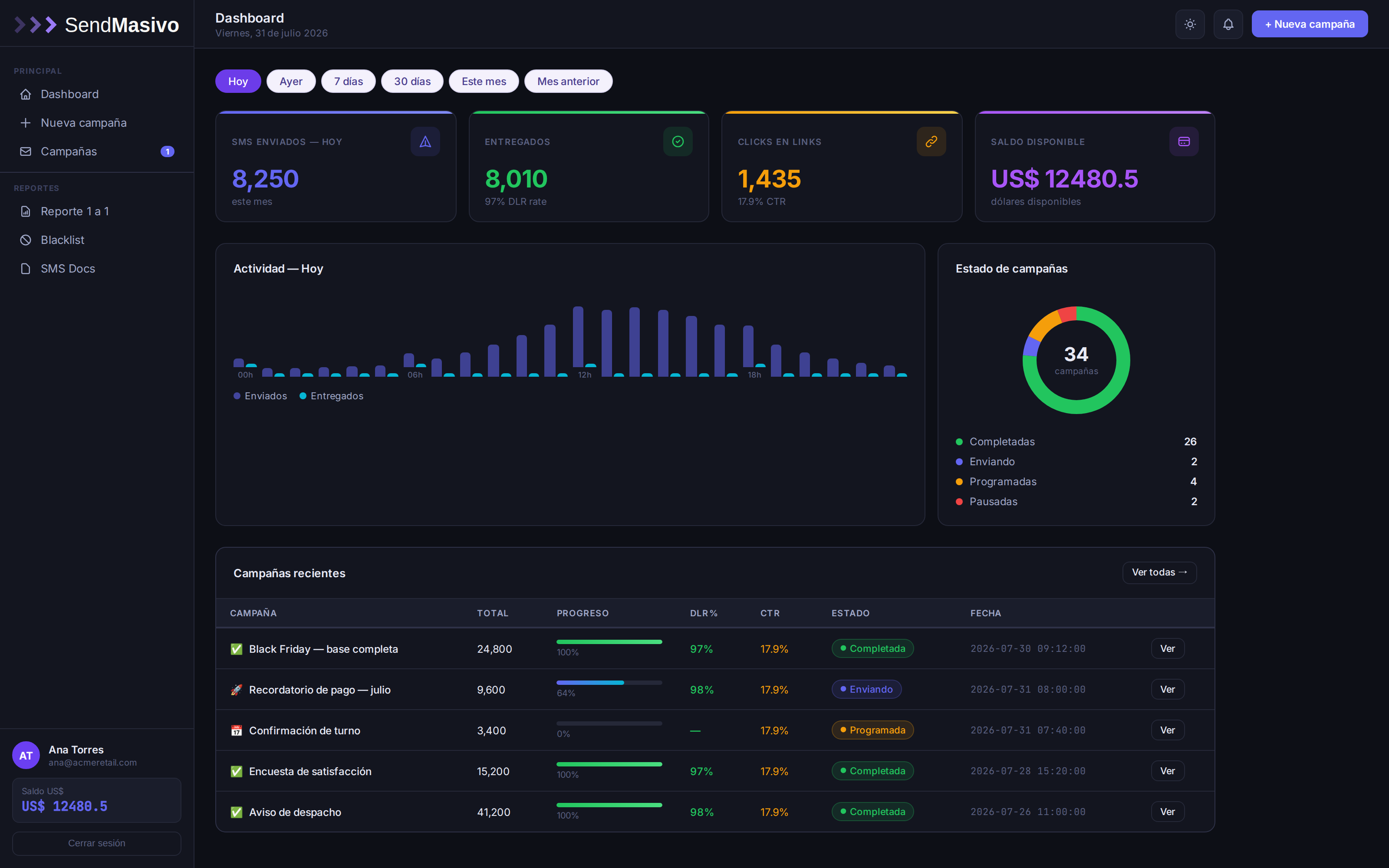
Task: Click the checkmark icon beside Black Friday campaign
Action: pos(237,649)
